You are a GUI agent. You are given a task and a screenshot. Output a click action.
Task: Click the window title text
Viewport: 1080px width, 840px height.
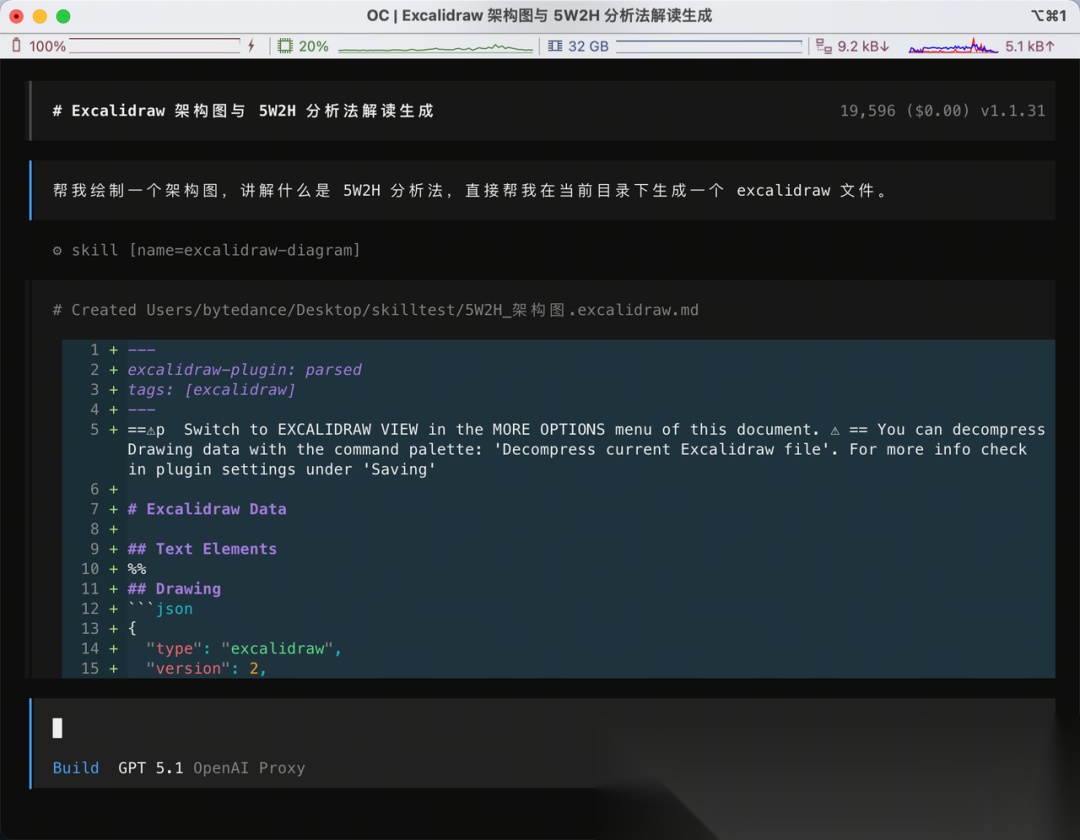click(539, 16)
